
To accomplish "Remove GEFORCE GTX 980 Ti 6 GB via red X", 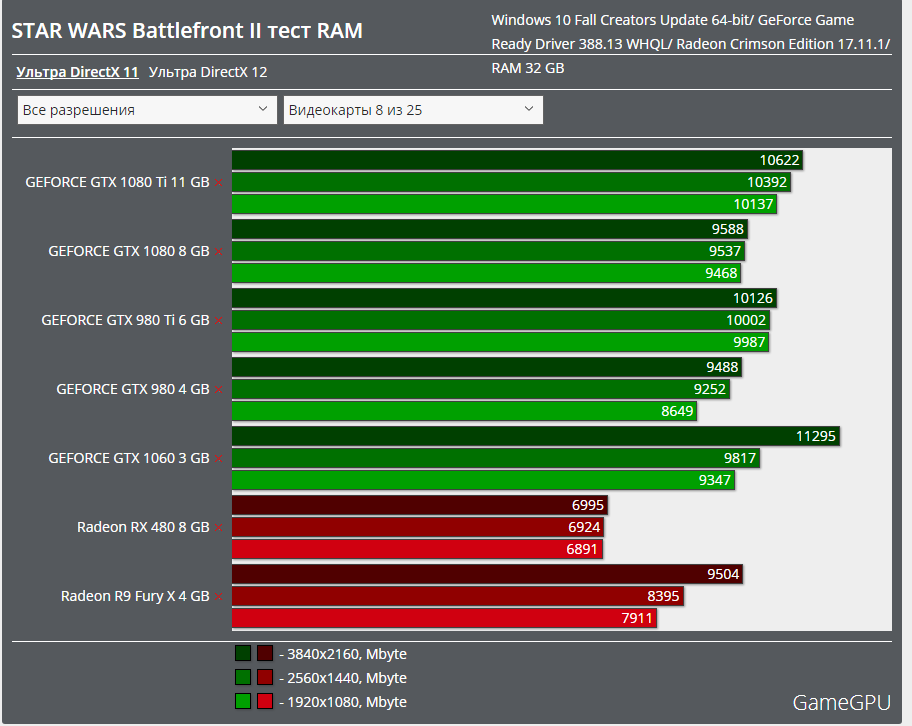I will coord(219,321).
